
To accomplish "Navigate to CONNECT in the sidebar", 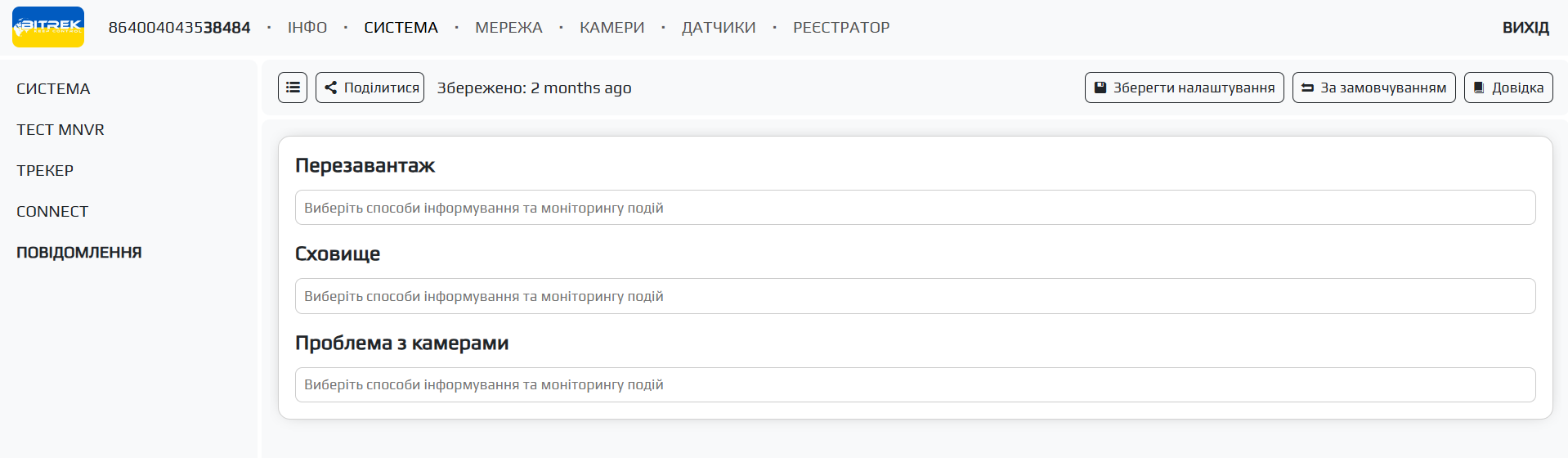I will coord(52,212).
